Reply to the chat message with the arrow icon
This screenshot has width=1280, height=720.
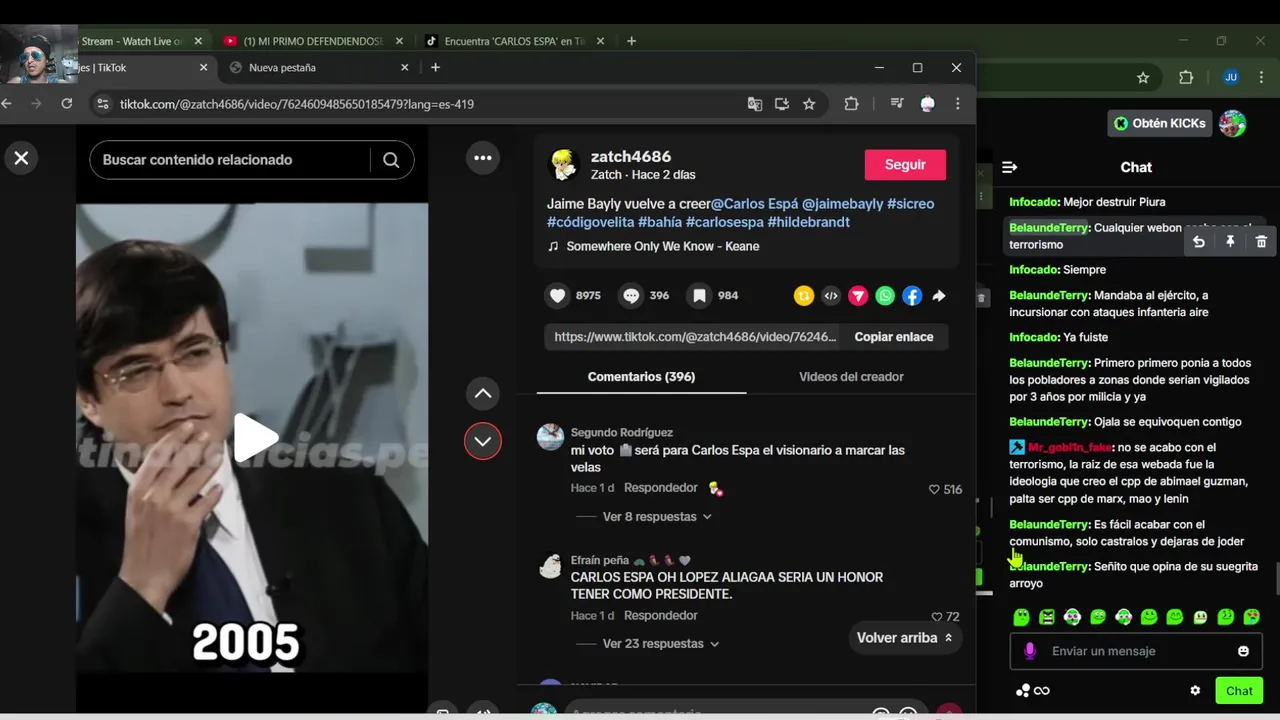coord(1199,242)
